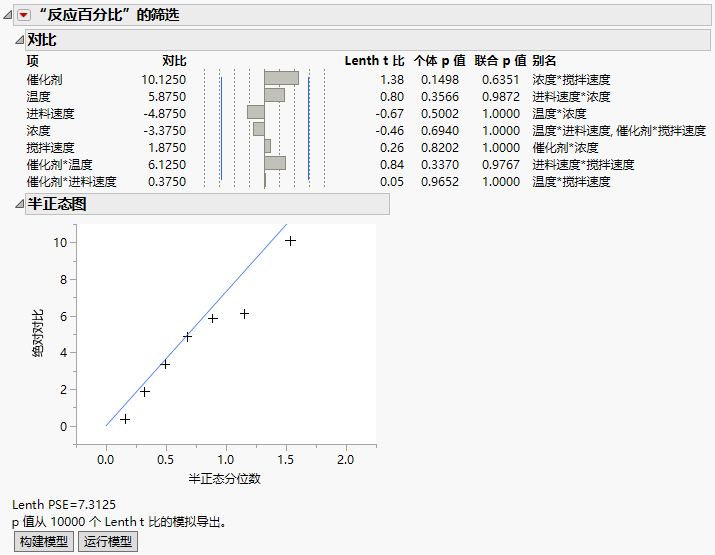The width and height of the screenshot is (715, 555).
Task: Click the alias 温度*搅拌速度
Action: [571, 182]
